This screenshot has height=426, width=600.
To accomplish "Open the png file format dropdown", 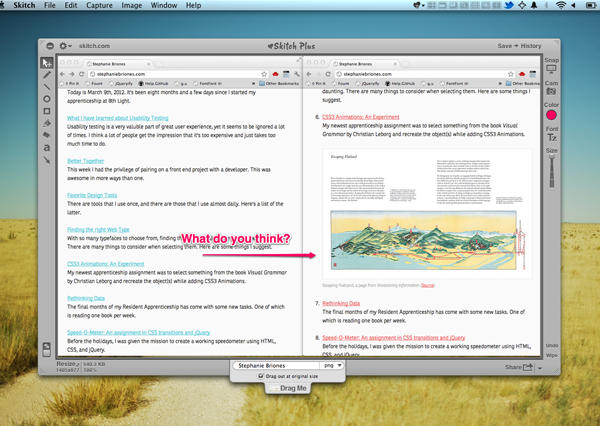I will 332,366.
